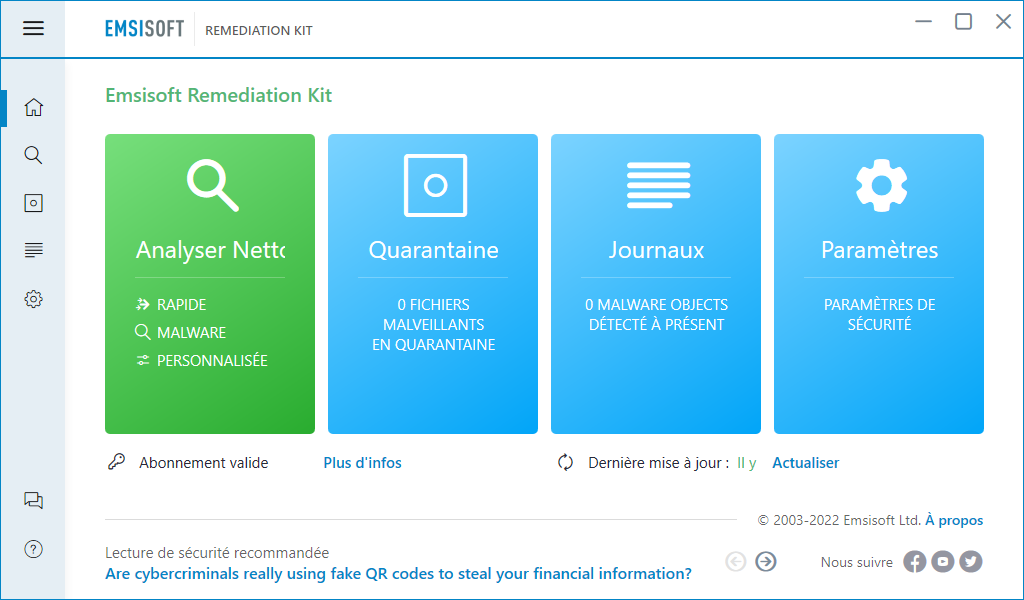Minimize the Emsisoft window
The height and width of the screenshot is (600, 1024).
click(x=923, y=22)
